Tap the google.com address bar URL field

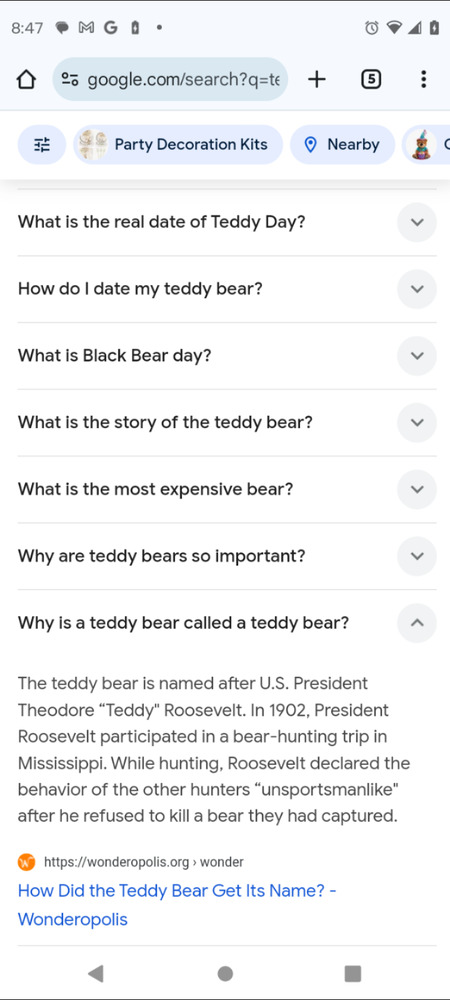coord(170,80)
